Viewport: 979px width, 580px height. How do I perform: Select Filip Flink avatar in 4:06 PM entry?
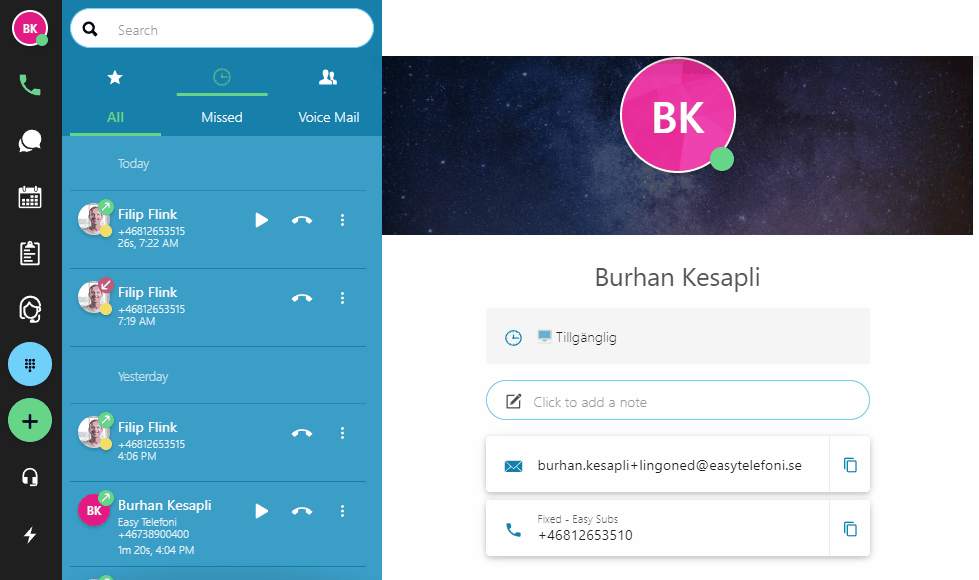94,432
